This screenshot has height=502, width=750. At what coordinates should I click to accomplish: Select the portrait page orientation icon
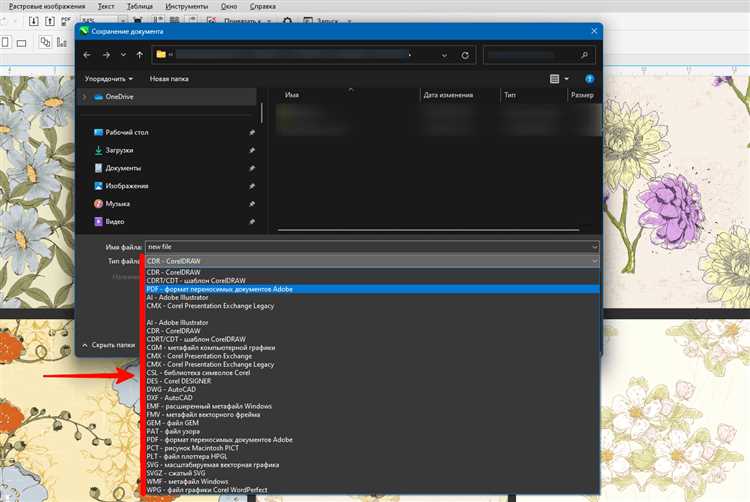[5, 43]
